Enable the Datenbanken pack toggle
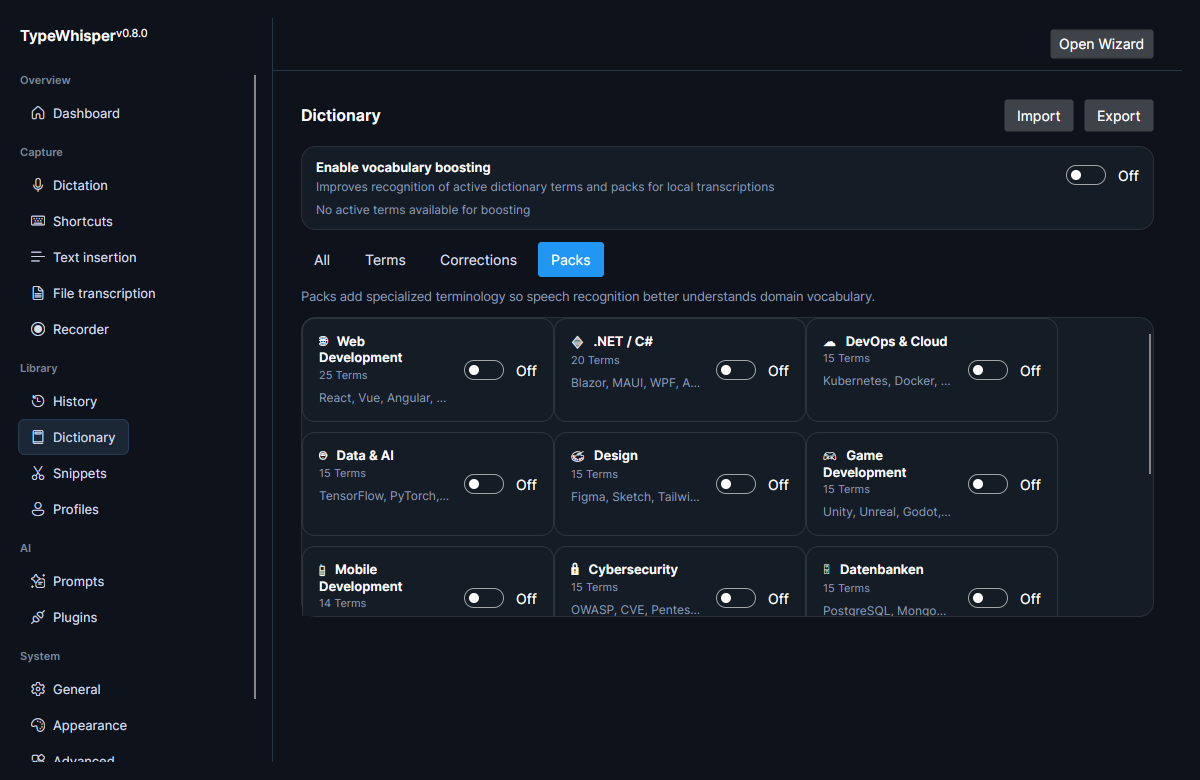Screen dimensions: 1200x780 988,599
